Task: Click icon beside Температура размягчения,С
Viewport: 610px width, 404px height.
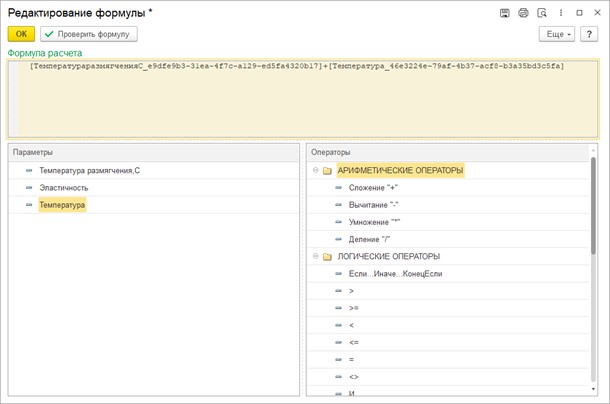Action: tap(29, 170)
